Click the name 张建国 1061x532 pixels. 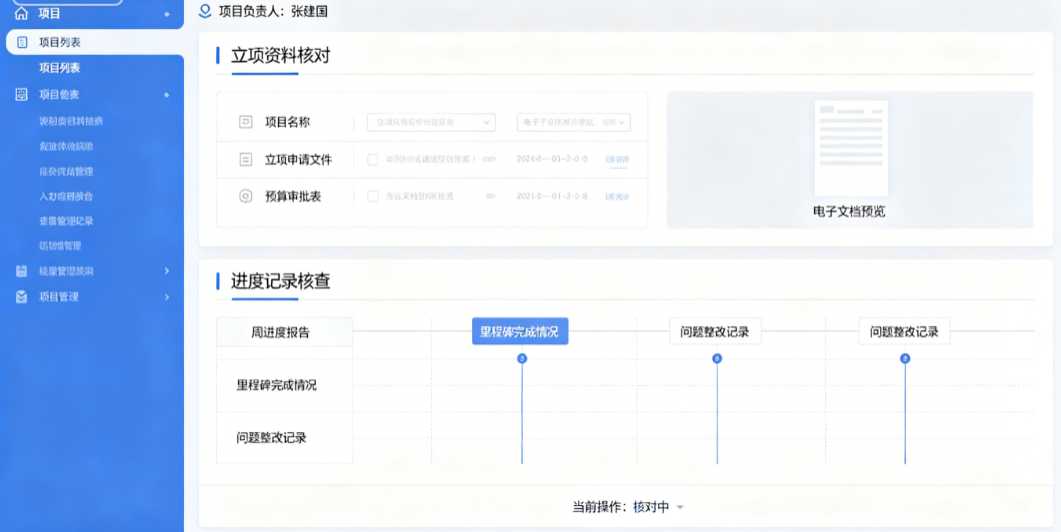[309, 12]
